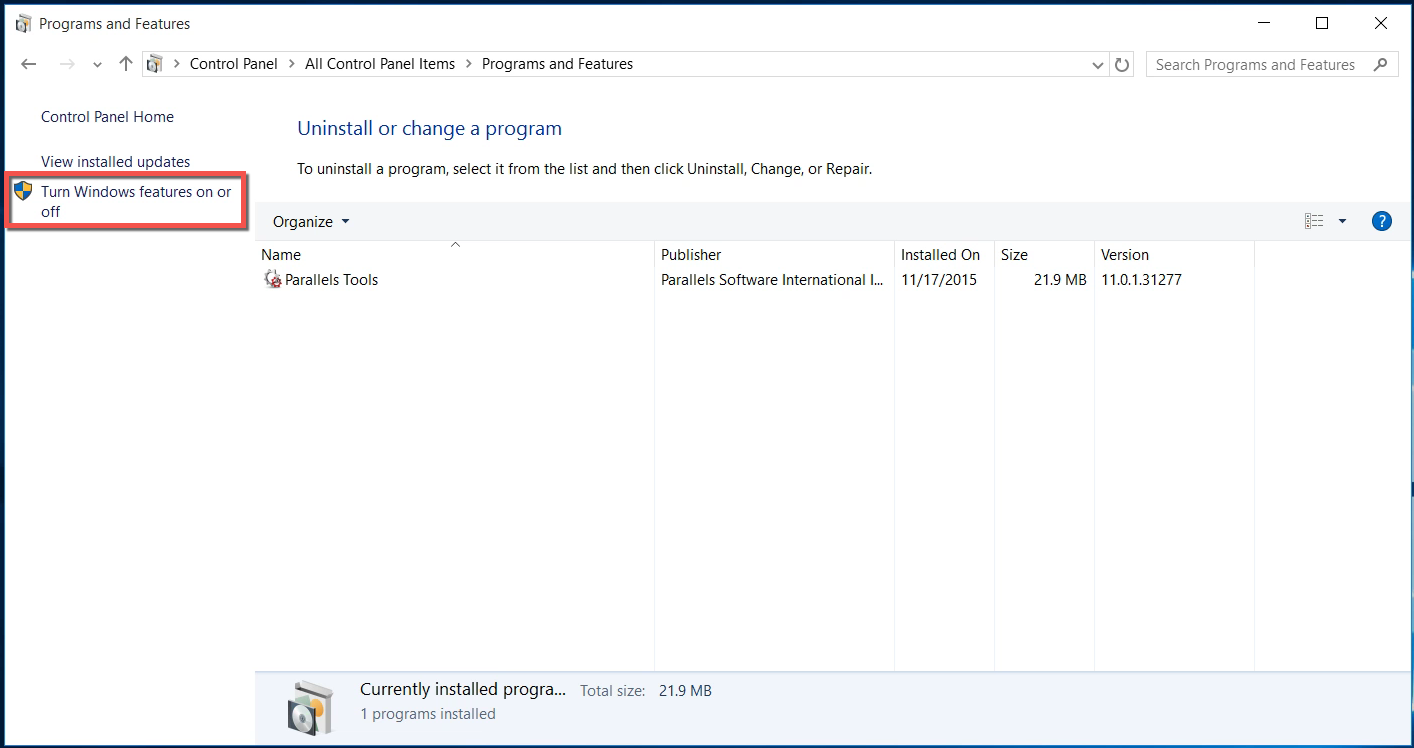Click the search magnifier icon

[1381, 64]
